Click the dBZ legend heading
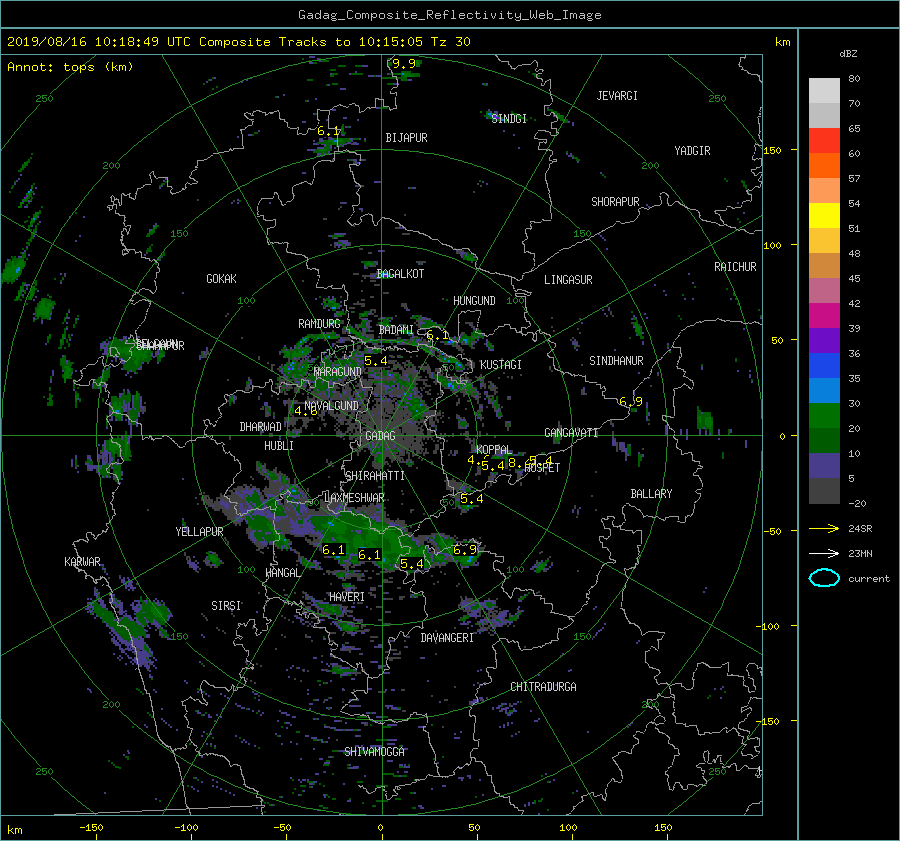Image resolution: width=900 pixels, height=841 pixels. [848, 54]
